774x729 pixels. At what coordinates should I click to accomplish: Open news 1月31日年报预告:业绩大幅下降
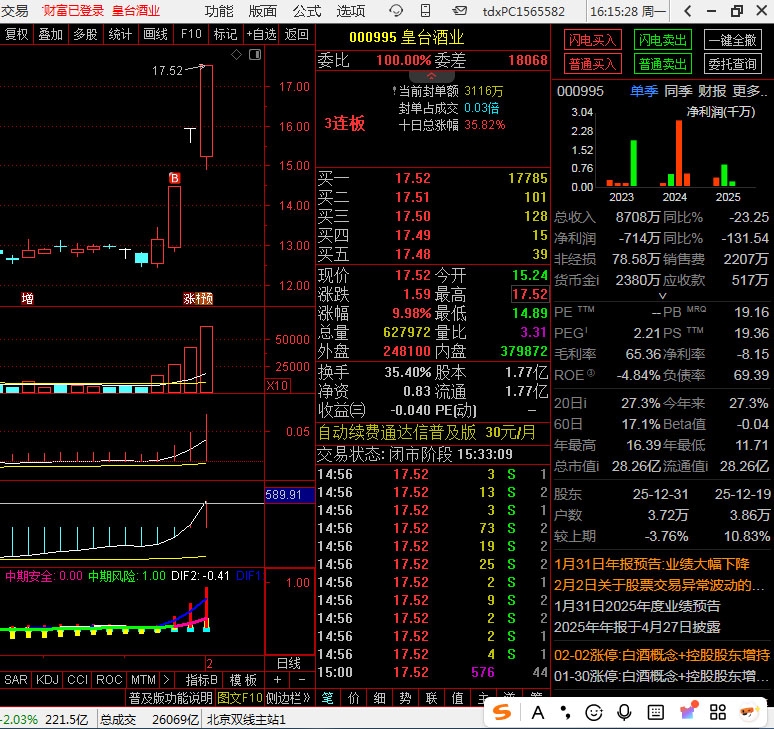click(652, 564)
